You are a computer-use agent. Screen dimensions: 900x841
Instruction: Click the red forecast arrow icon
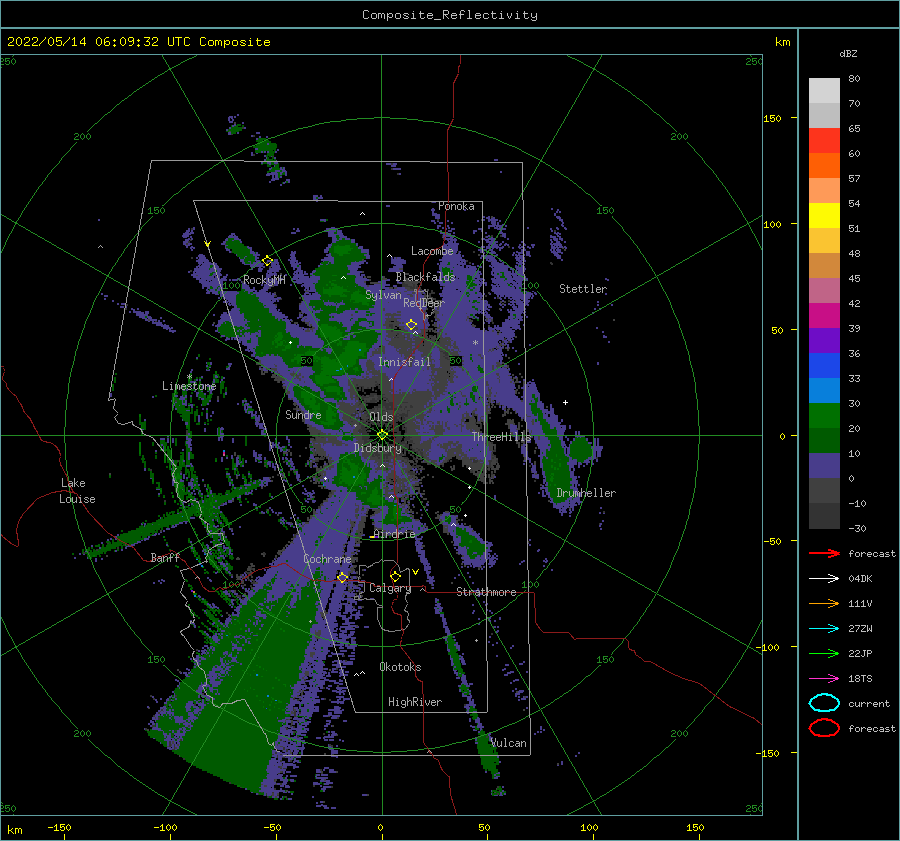(x=824, y=553)
